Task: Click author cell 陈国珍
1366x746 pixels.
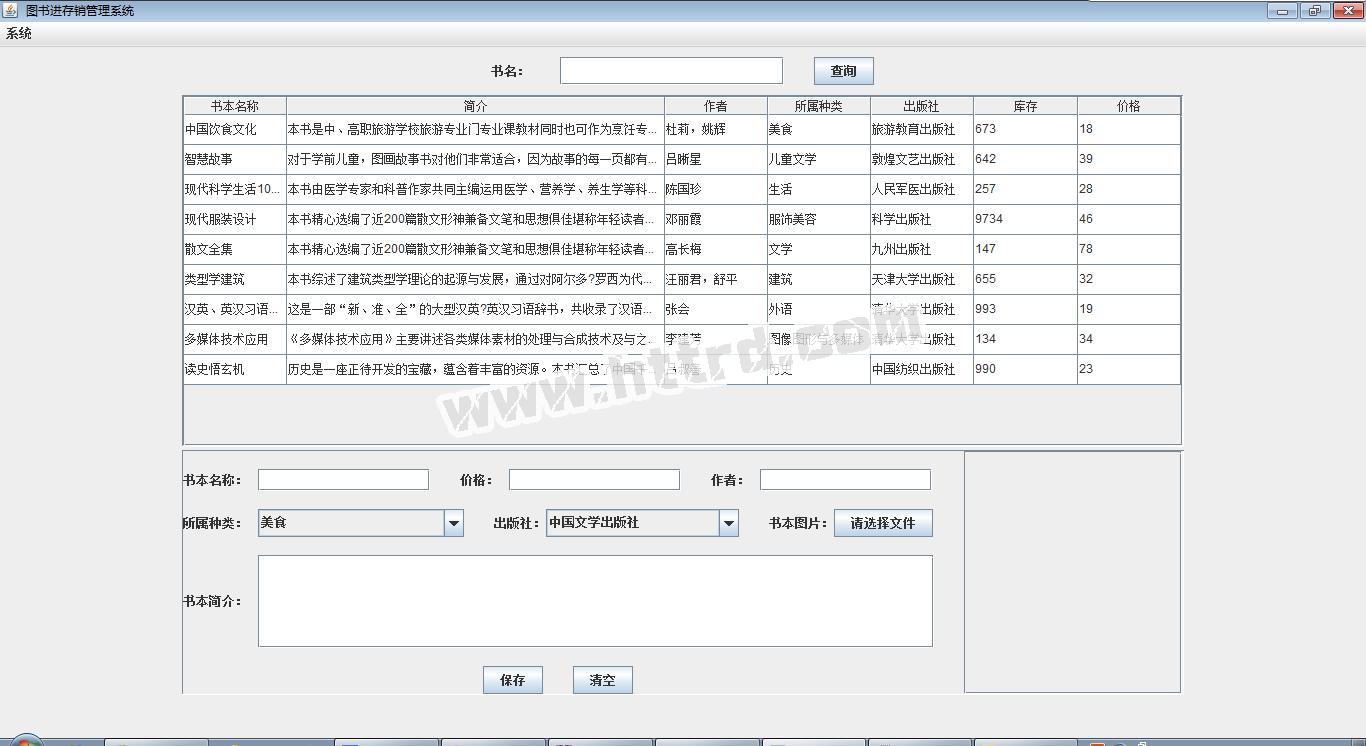Action: [x=716, y=189]
